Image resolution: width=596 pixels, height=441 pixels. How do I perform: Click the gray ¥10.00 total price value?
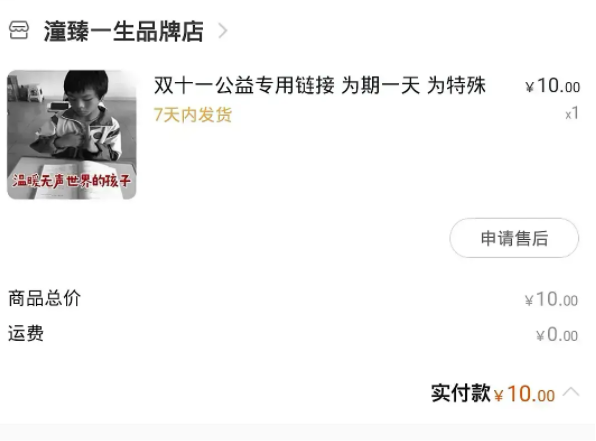click(551, 300)
